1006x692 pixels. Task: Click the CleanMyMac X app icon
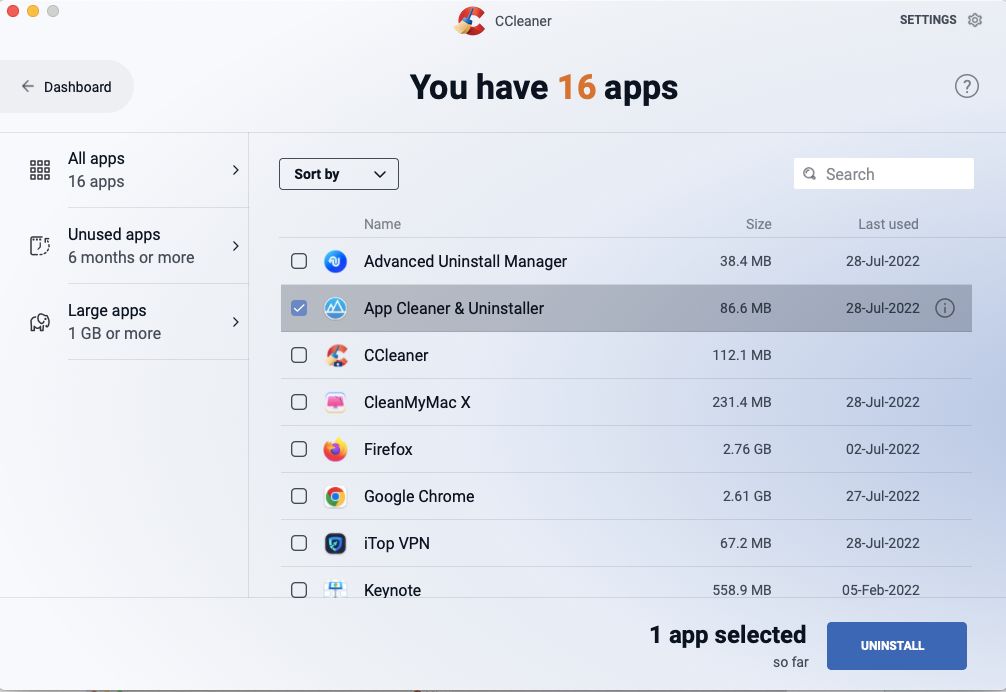tap(336, 402)
